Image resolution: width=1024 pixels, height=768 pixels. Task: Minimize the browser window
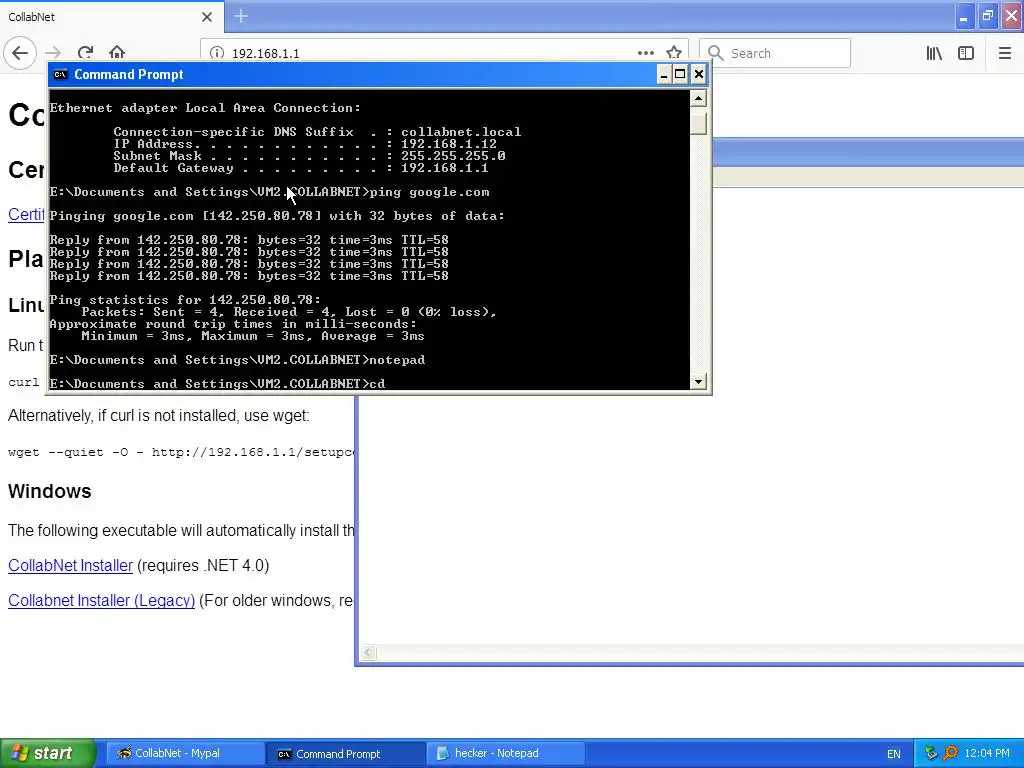tap(964, 16)
